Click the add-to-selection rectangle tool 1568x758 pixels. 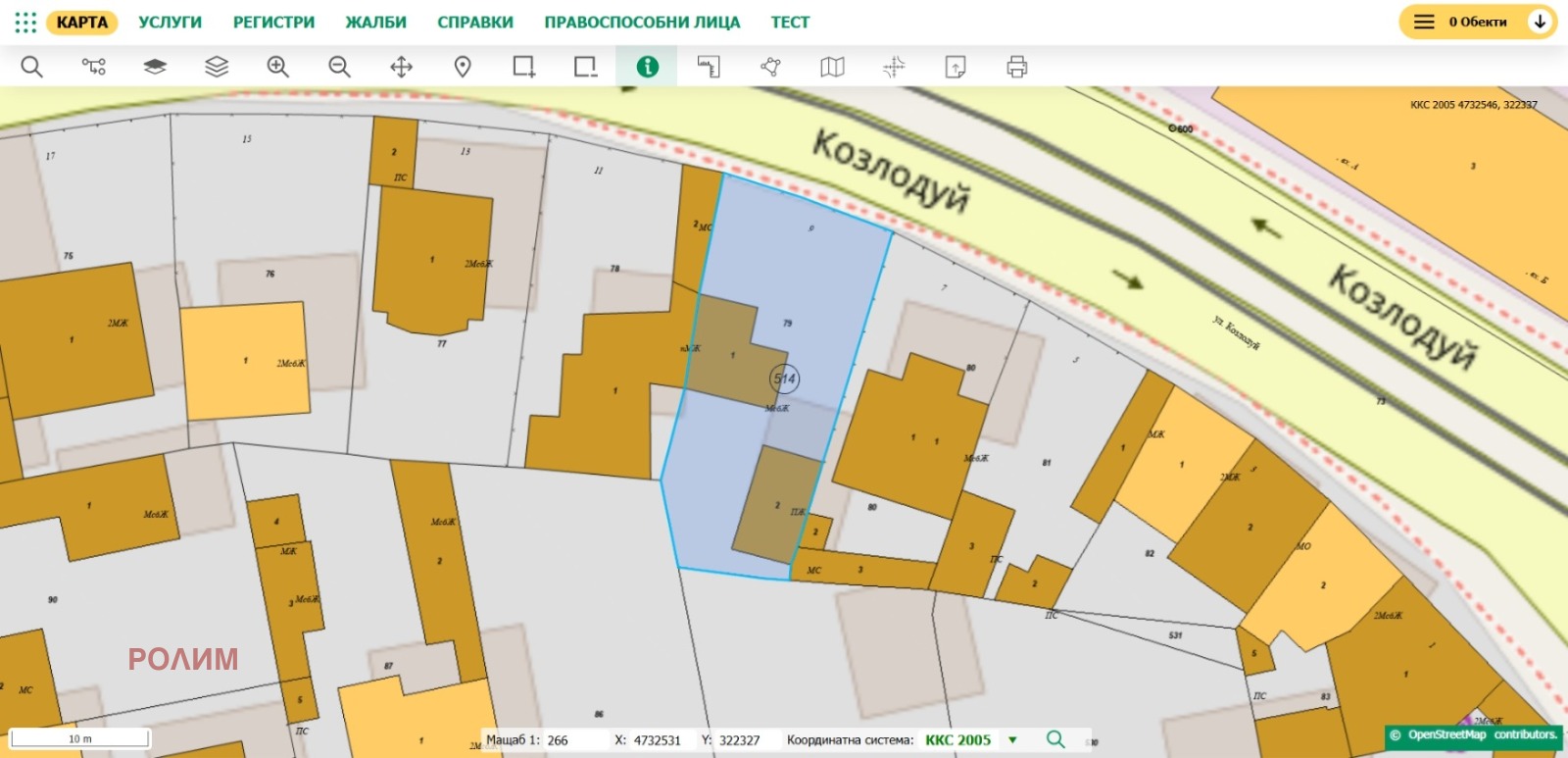point(524,67)
